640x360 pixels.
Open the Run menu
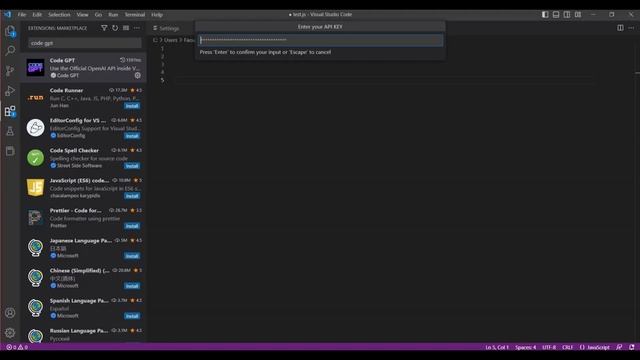113,14
